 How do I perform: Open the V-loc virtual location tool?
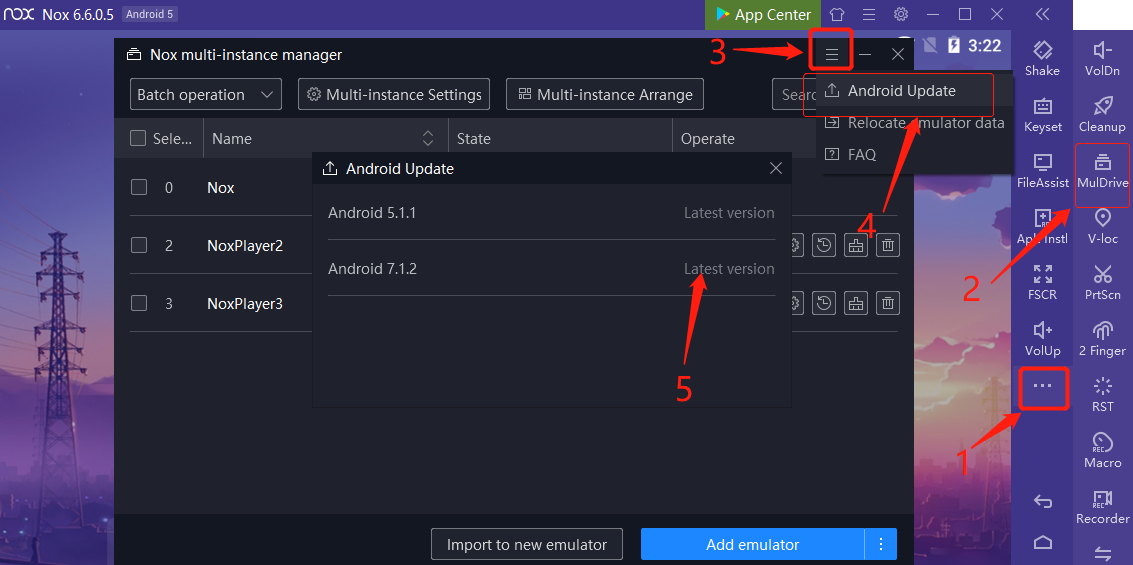click(1103, 226)
